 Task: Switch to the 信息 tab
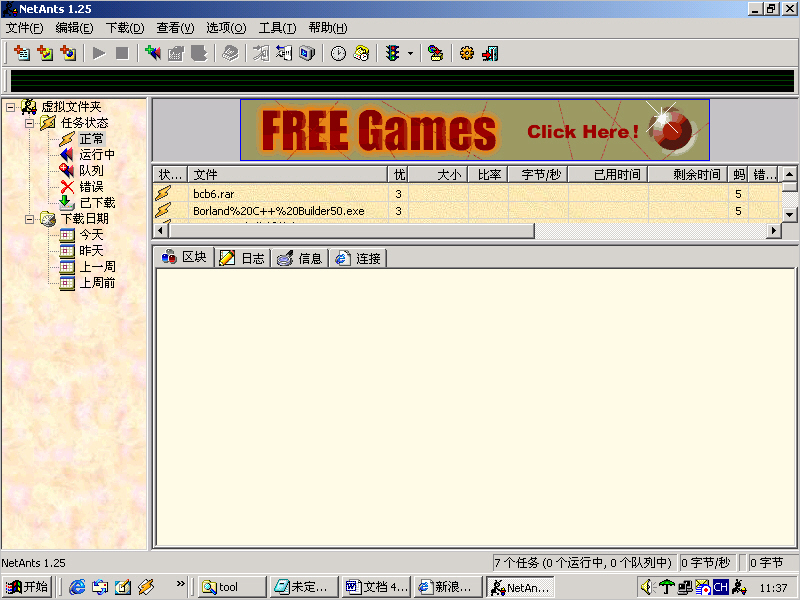pos(299,259)
